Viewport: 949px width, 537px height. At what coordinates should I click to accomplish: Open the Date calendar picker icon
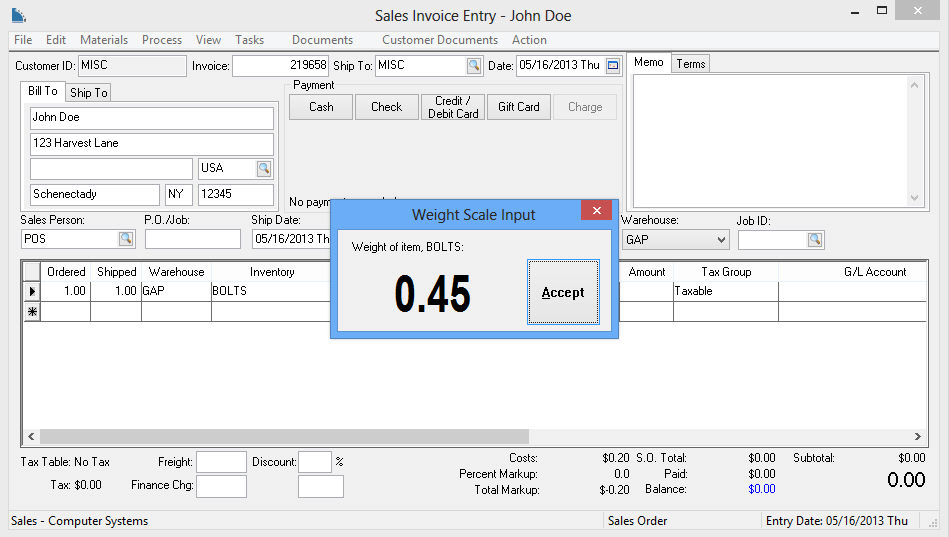coord(613,66)
